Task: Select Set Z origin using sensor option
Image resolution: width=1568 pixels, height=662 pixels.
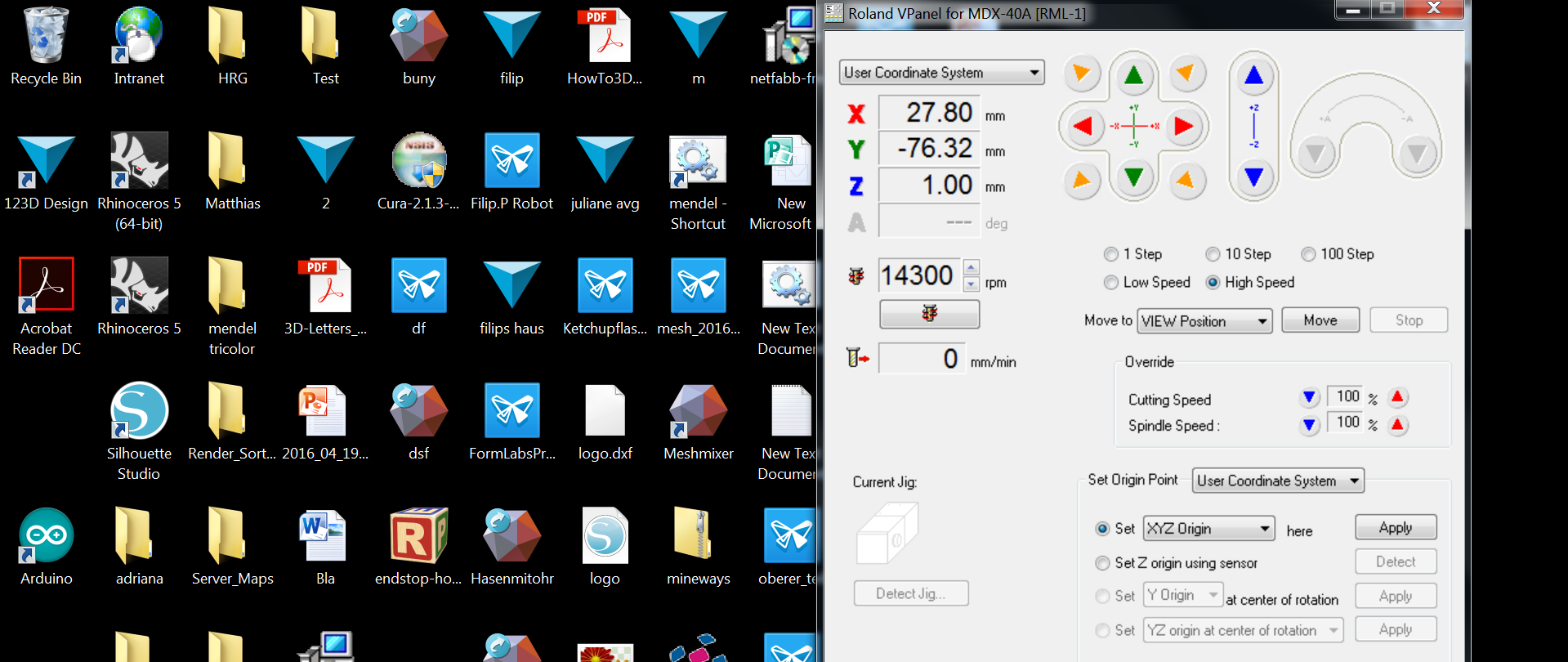Action: coord(1102,563)
